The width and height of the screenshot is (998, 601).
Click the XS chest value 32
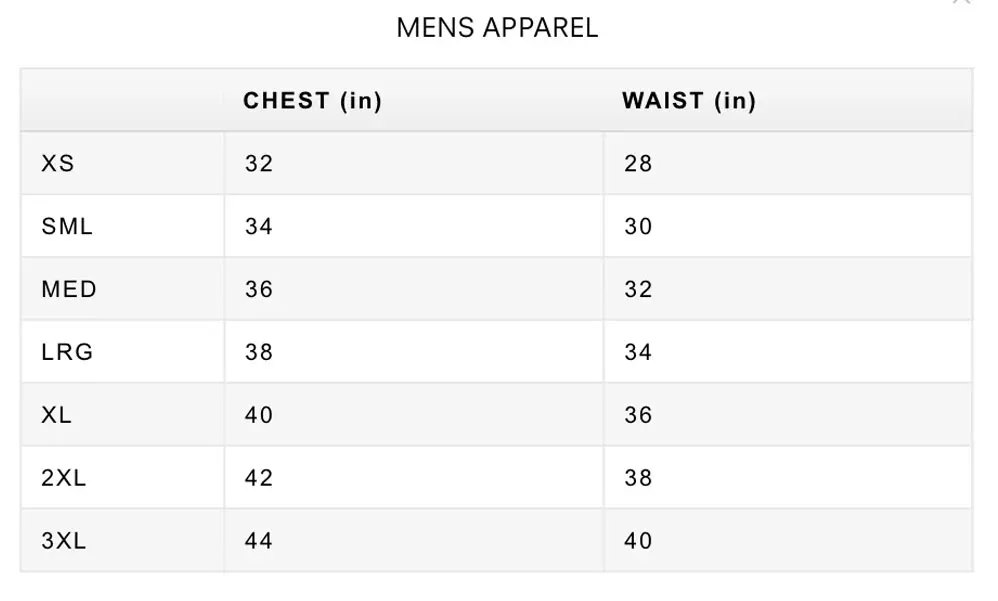[x=259, y=163]
